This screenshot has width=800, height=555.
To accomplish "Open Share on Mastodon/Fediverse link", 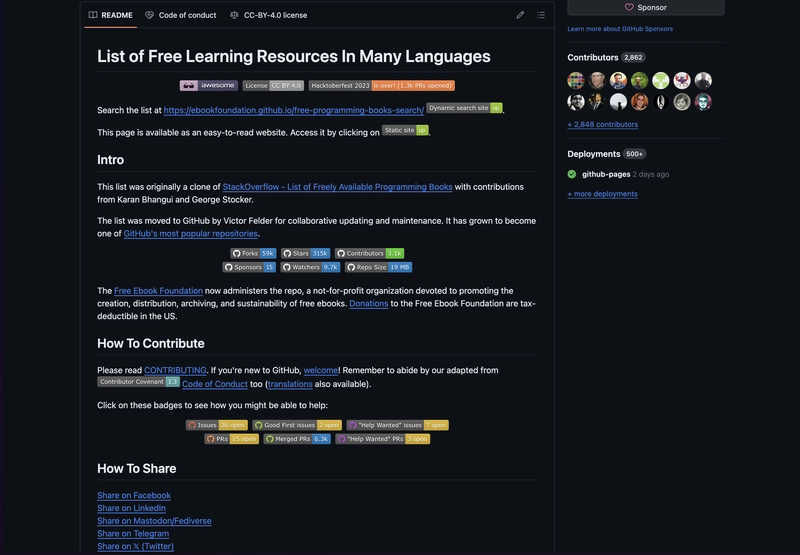I will [x=154, y=520].
